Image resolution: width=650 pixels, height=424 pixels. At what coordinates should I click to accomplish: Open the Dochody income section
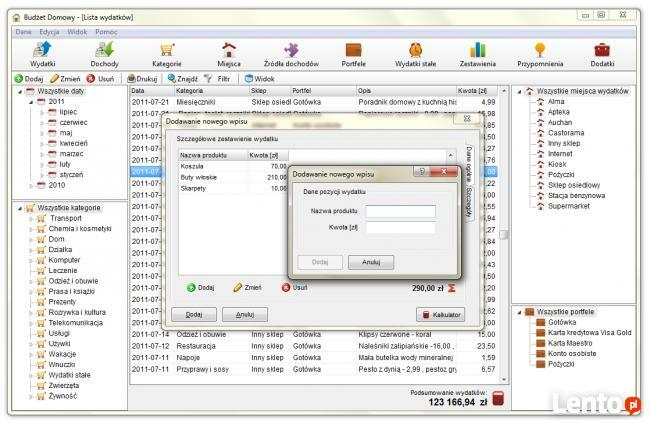coord(104,54)
